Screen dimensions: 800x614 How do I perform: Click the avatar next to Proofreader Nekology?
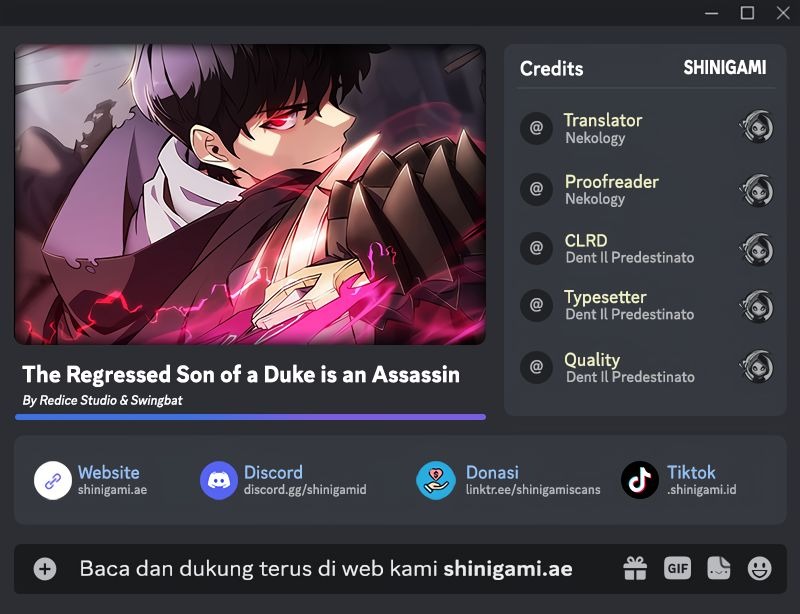[757, 190]
